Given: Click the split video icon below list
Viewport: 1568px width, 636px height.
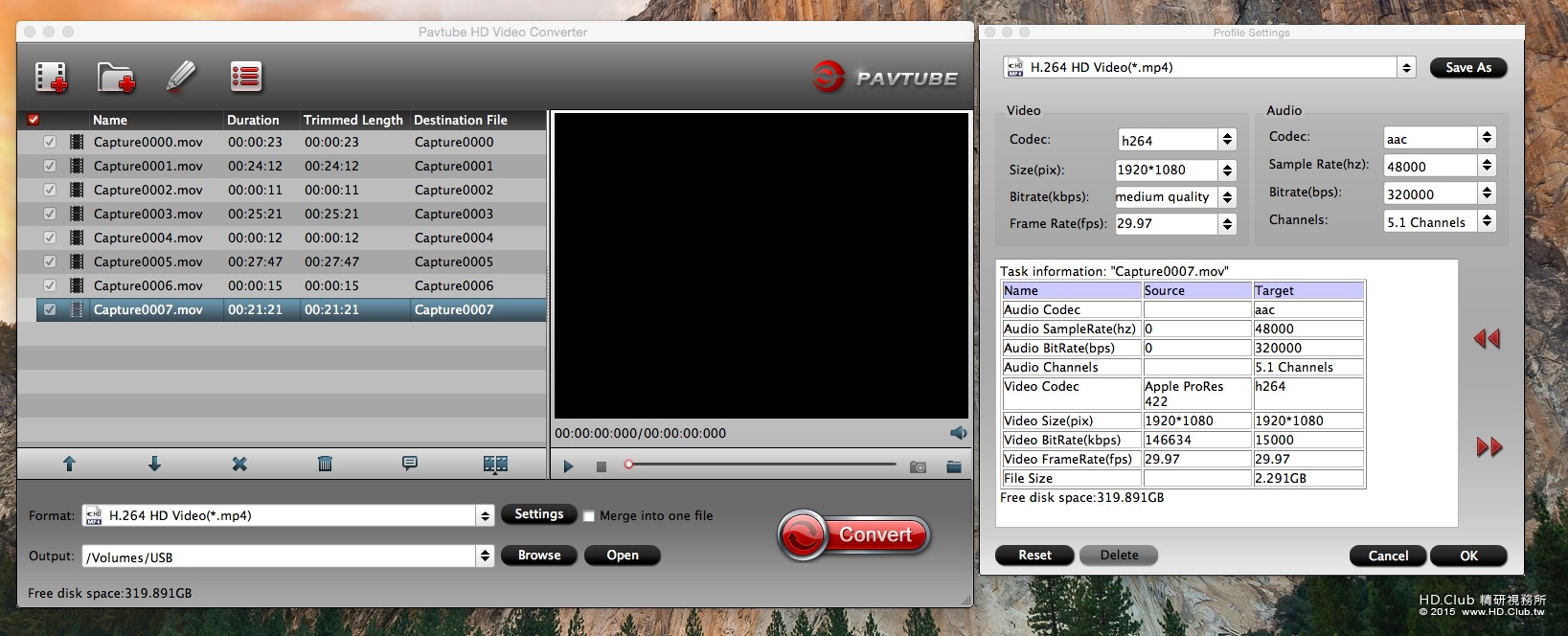Looking at the screenshot, I should (x=495, y=464).
